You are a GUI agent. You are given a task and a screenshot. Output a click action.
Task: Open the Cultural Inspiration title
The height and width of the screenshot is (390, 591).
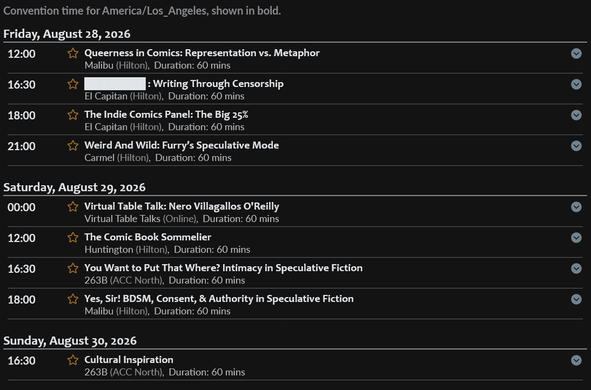pyautogui.click(x=129, y=360)
